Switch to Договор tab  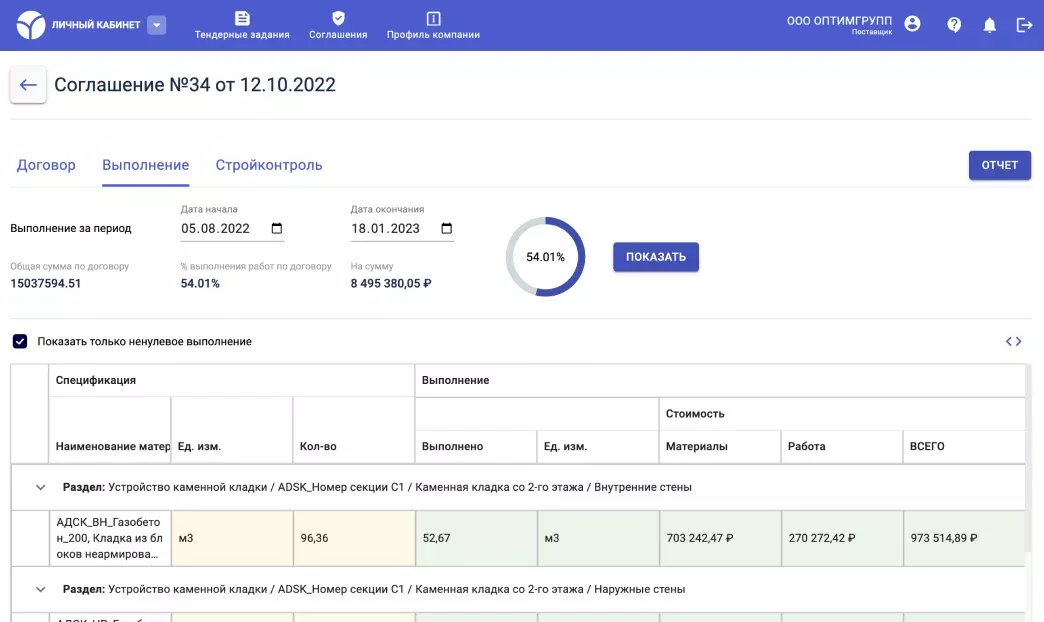tap(46, 165)
